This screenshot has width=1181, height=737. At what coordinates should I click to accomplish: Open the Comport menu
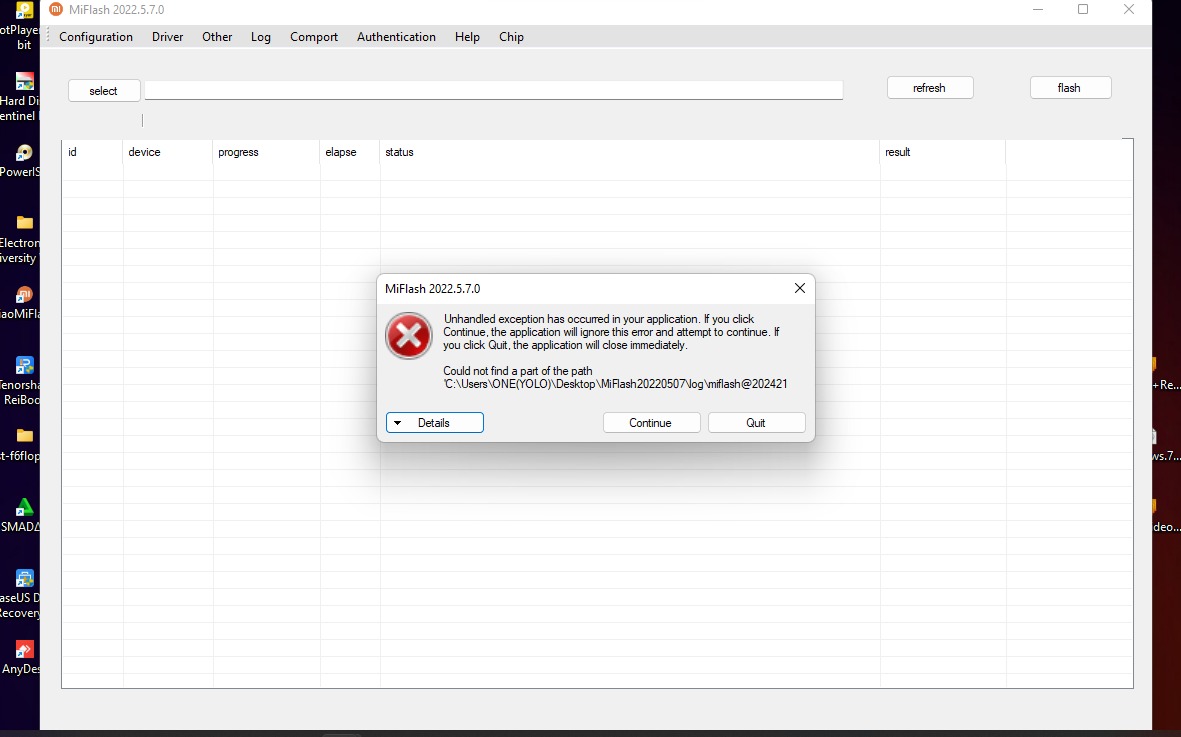[x=314, y=37]
